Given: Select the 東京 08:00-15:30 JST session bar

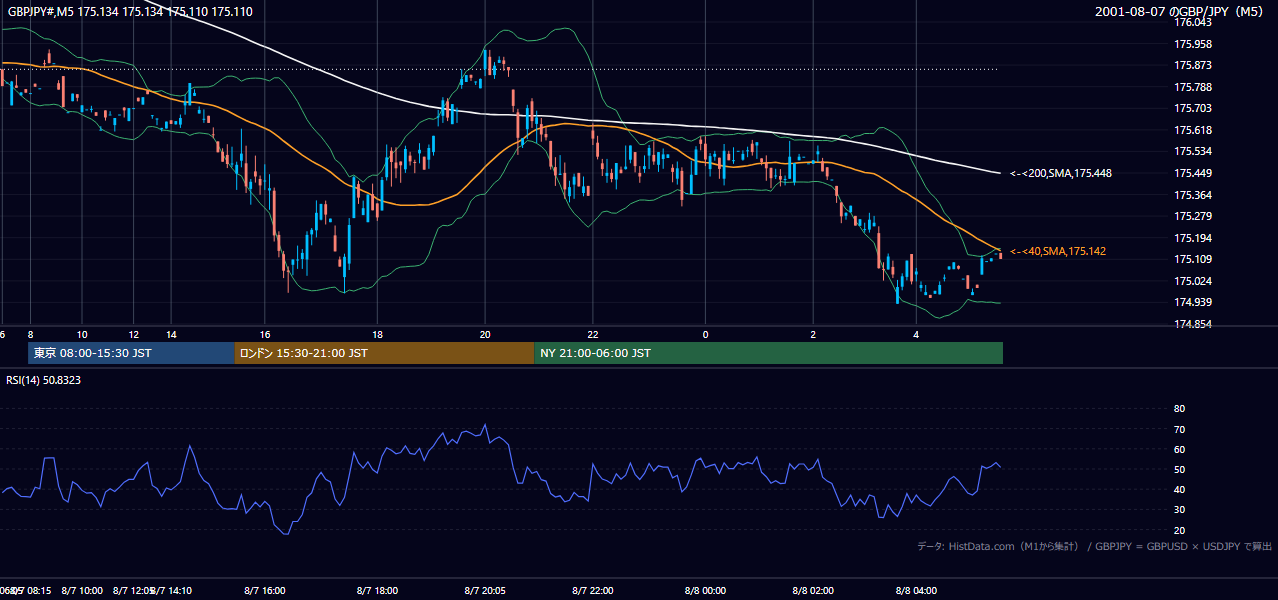Looking at the screenshot, I should click(x=132, y=353).
